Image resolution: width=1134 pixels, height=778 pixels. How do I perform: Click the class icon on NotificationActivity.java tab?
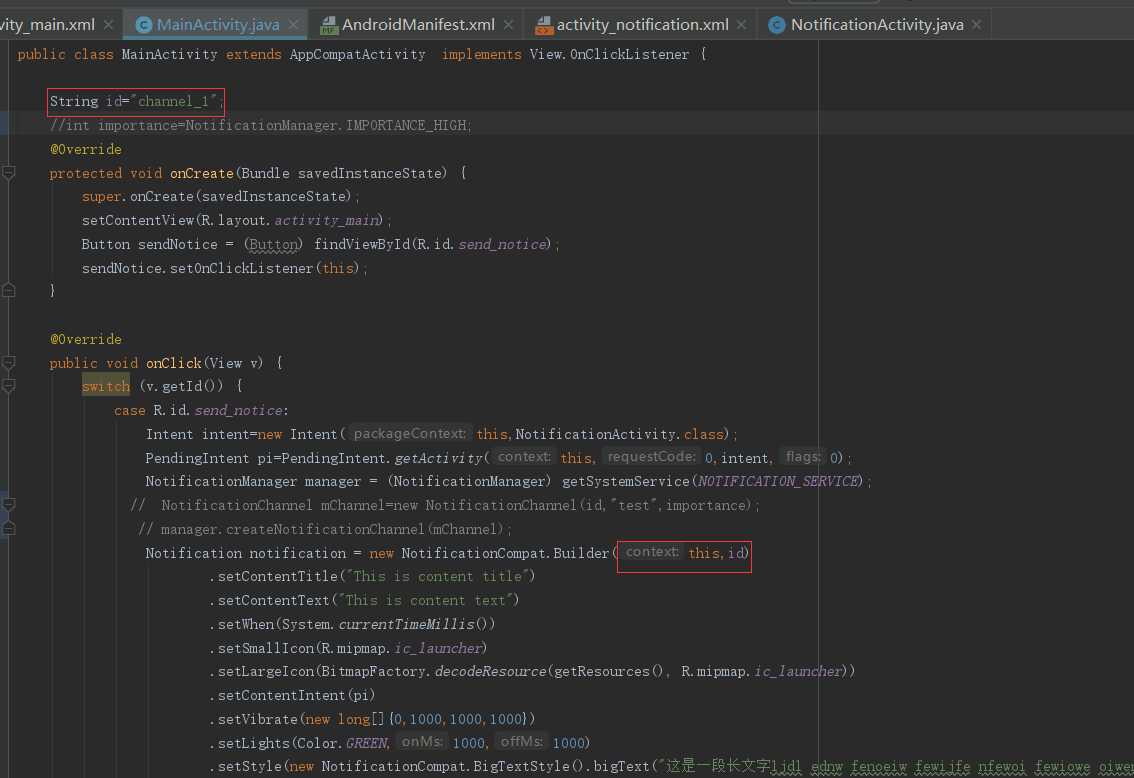tap(777, 25)
